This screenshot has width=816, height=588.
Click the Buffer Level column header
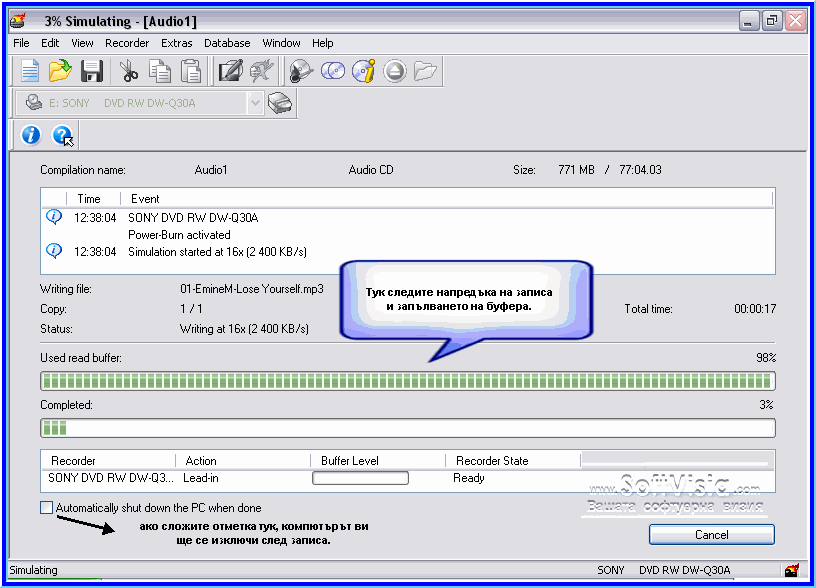(x=378, y=461)
